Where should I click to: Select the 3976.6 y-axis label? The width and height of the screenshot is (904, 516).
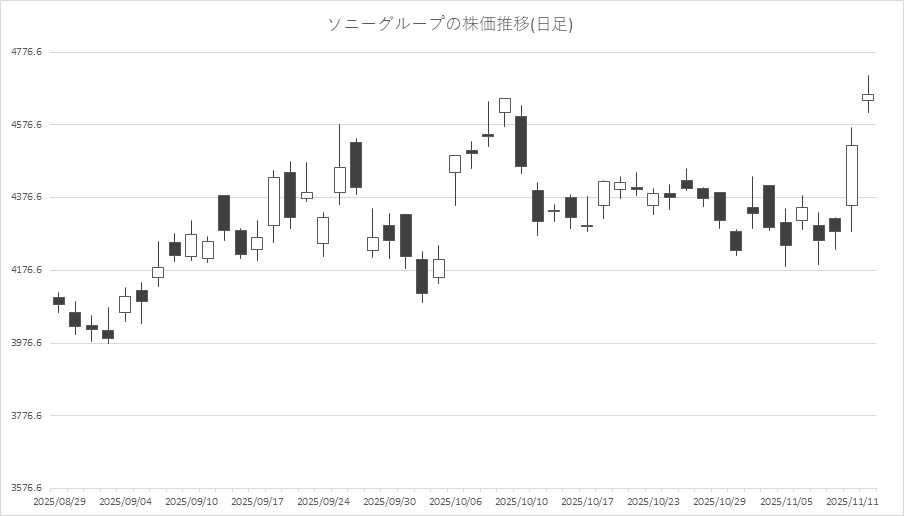[x=26, y=343]
